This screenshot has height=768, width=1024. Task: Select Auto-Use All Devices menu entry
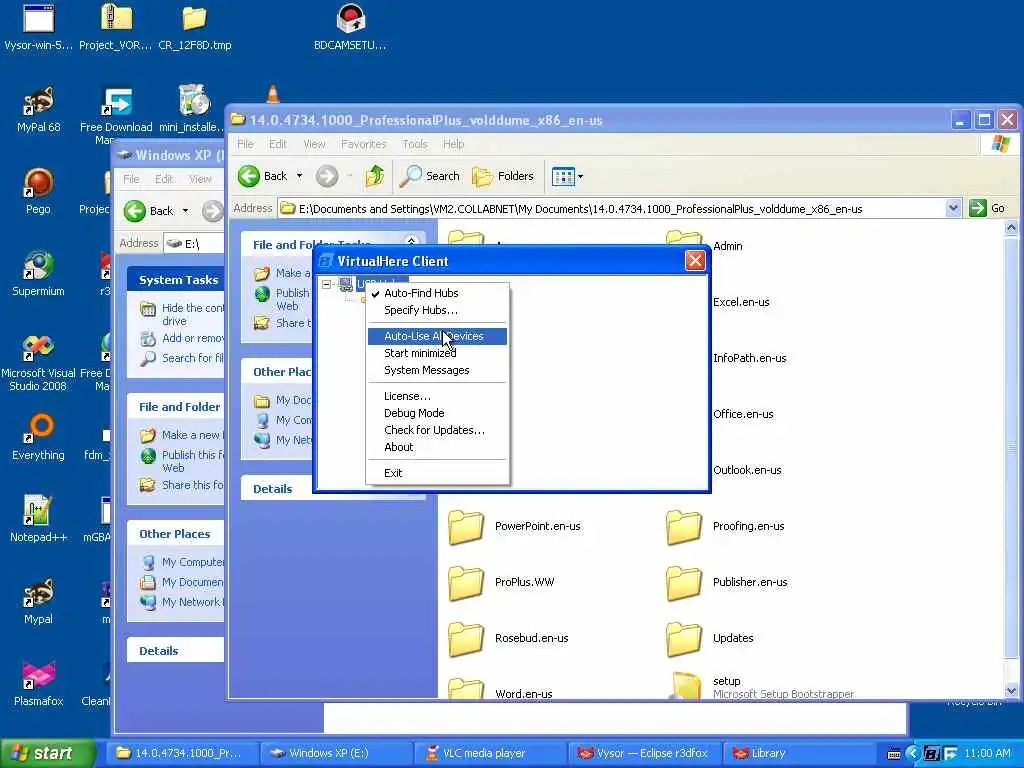(x=437, y=336)
